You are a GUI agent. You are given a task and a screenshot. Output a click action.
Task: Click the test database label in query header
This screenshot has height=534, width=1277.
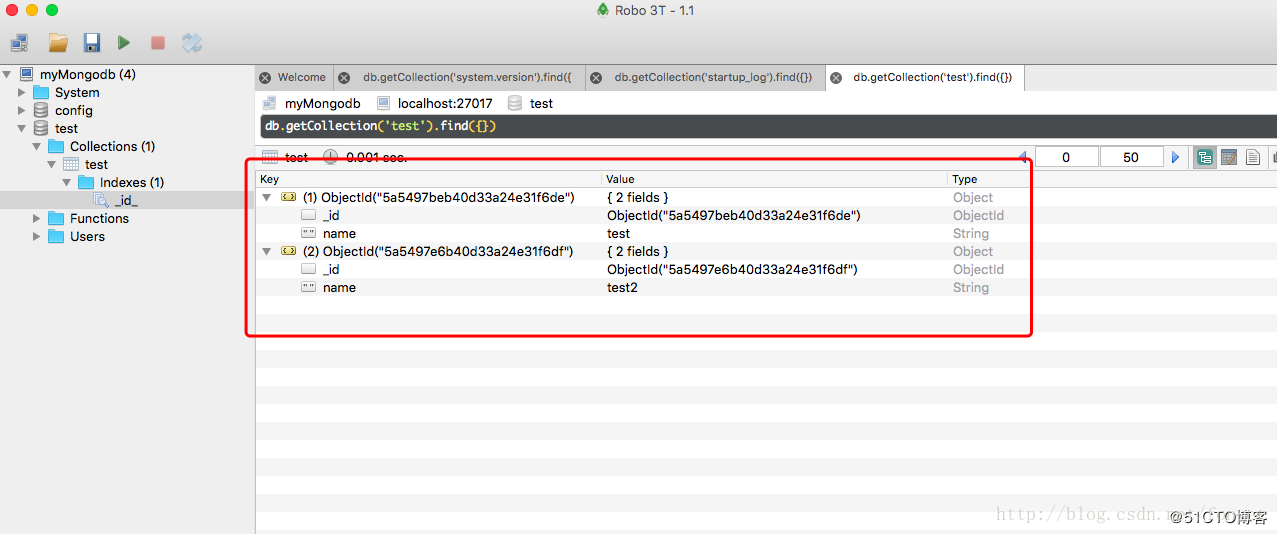tap(541, 103)
